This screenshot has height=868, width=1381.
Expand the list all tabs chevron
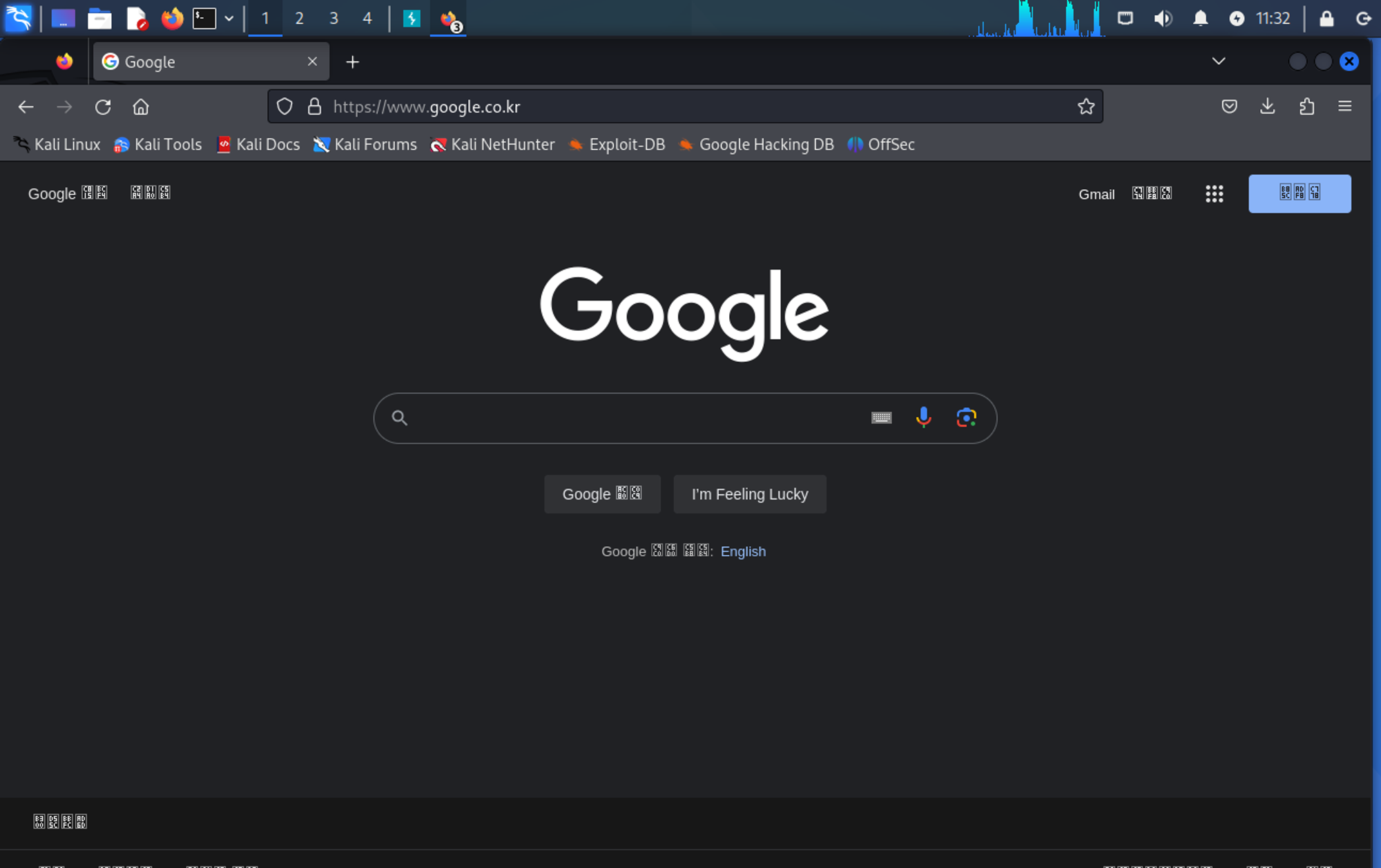coord(1219,61)
